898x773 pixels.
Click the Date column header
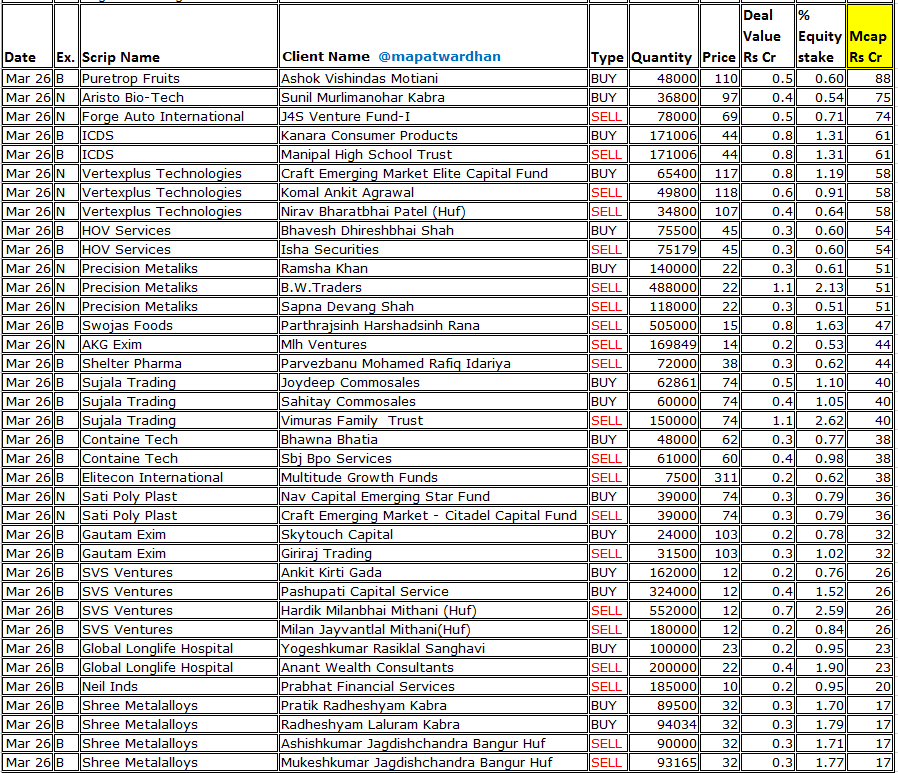coord(27,37)
